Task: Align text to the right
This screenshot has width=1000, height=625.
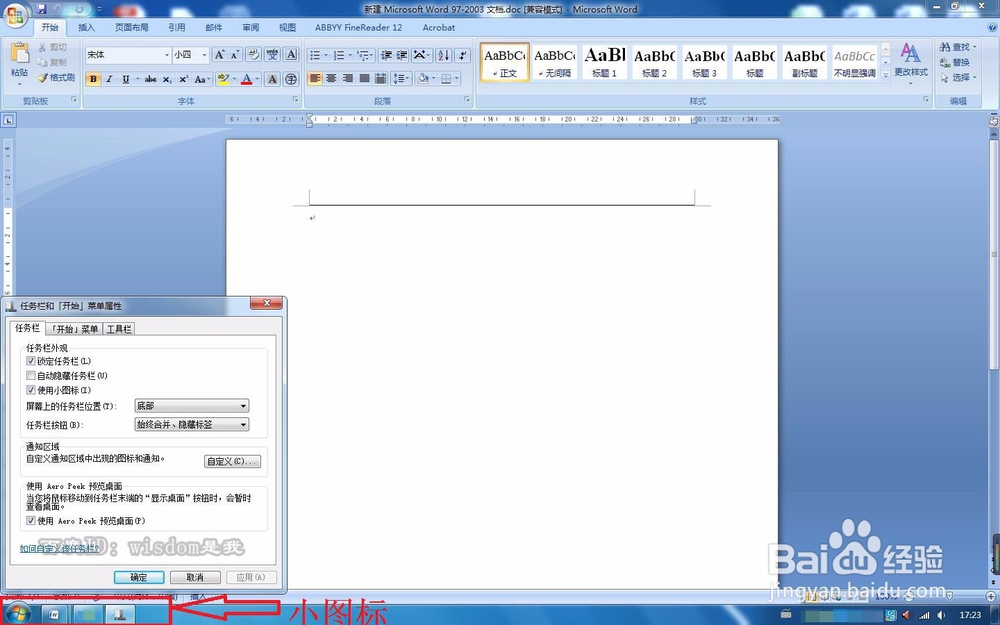Action: coord(348,78)
